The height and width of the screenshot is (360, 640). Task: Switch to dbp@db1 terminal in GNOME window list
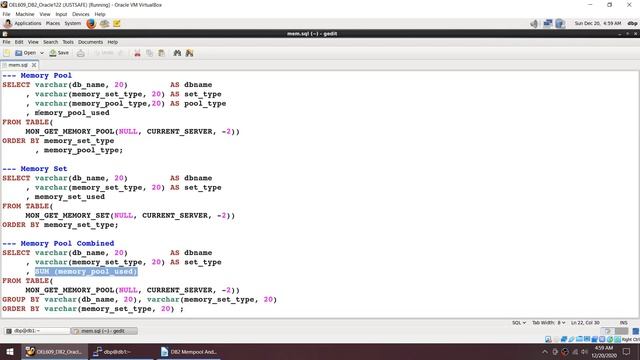pos(37,331)
